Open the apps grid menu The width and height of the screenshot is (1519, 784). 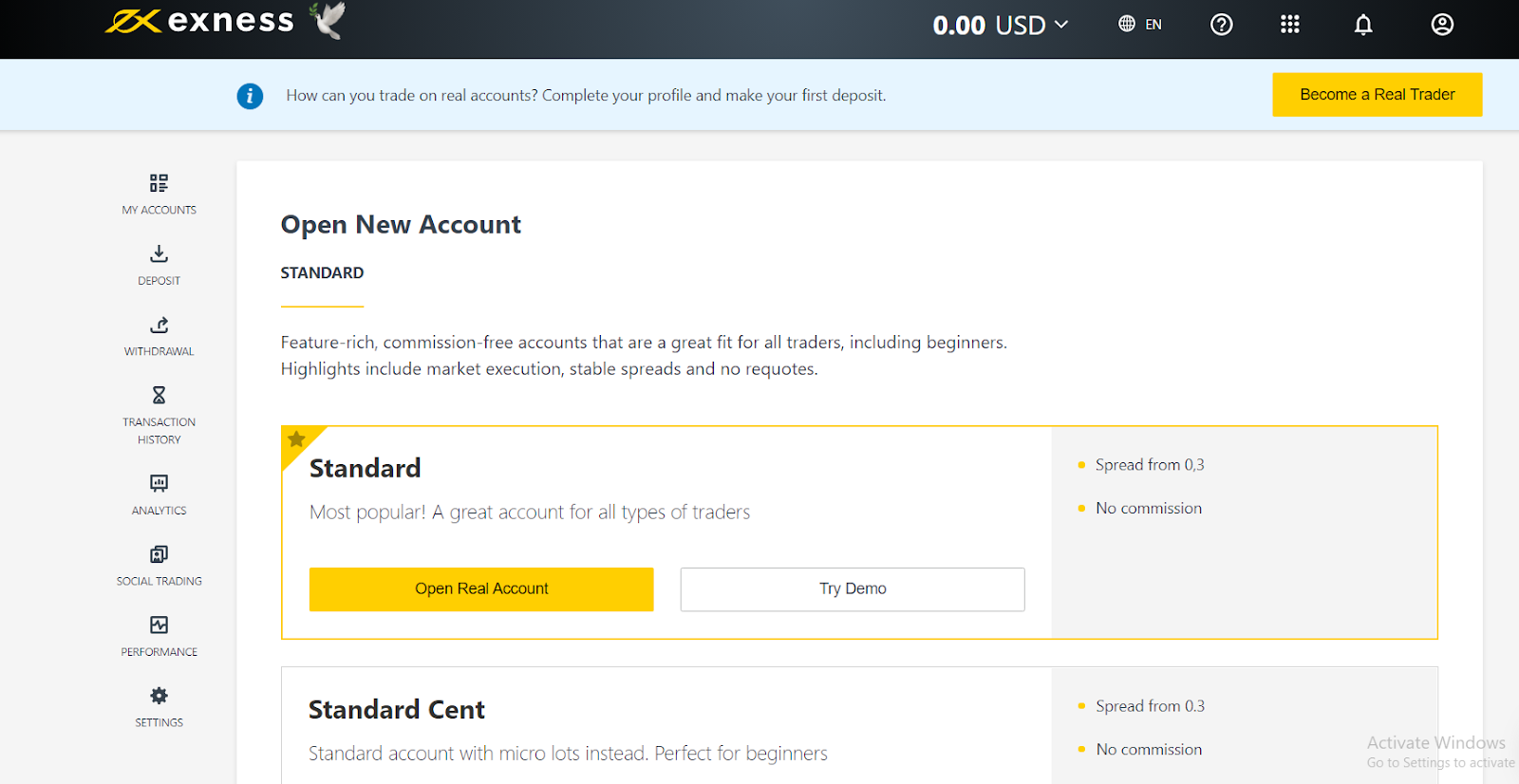pyautogui.click(x=1289, y=25)
